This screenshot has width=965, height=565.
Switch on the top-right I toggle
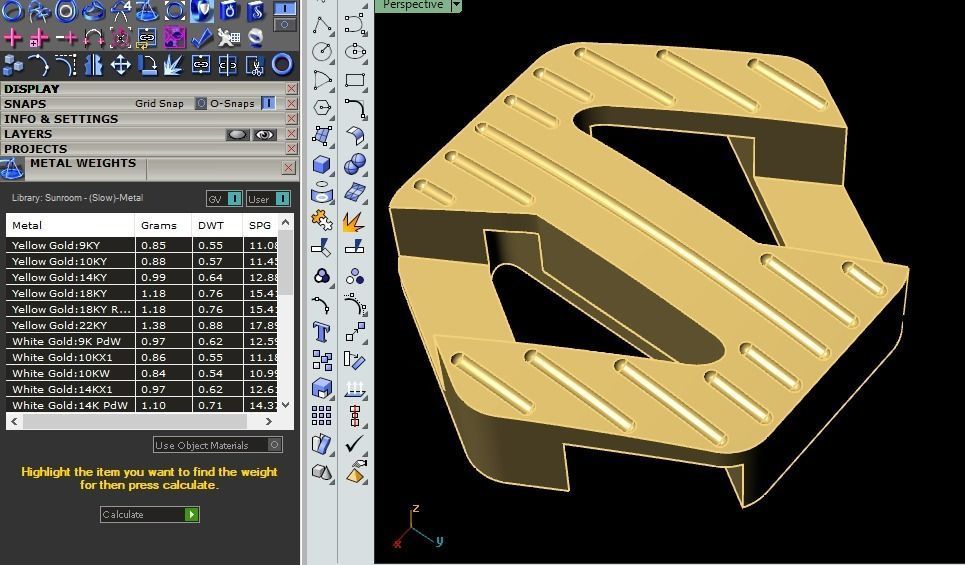pyautogui.click(x=284, y=9)
